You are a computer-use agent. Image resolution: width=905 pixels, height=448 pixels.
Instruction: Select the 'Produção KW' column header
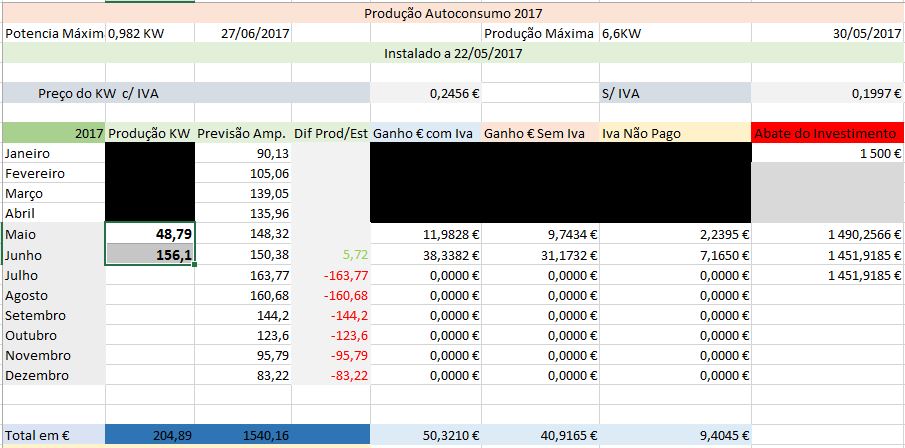(x=150, y=133)
